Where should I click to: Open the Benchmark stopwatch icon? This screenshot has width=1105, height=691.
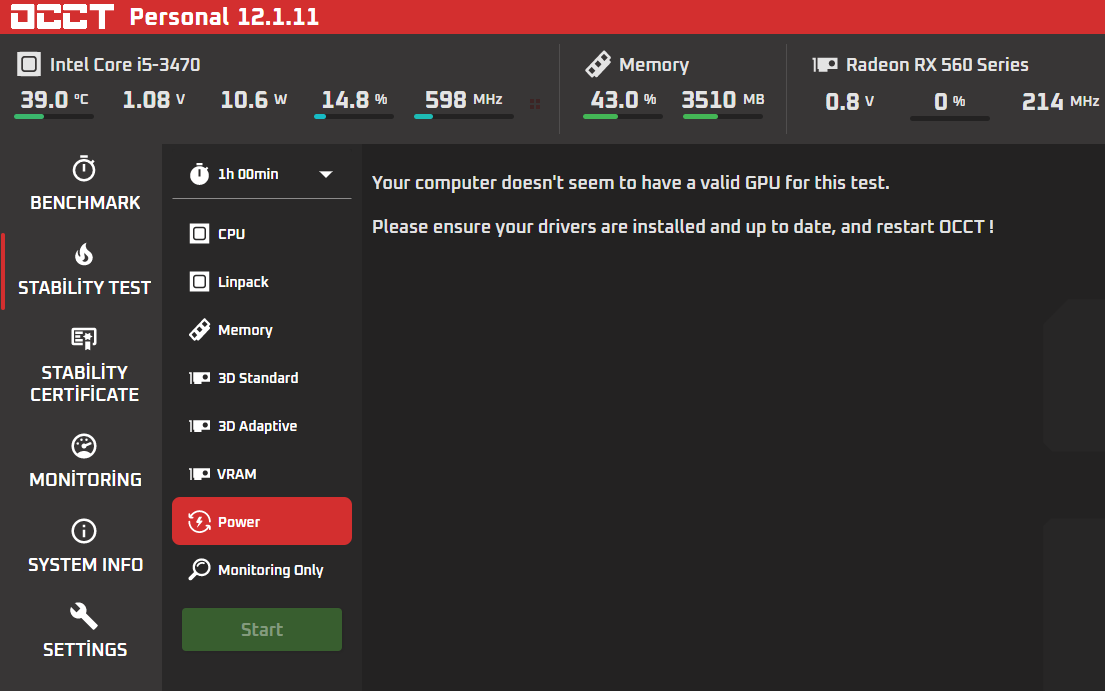(x=84, y=169)
